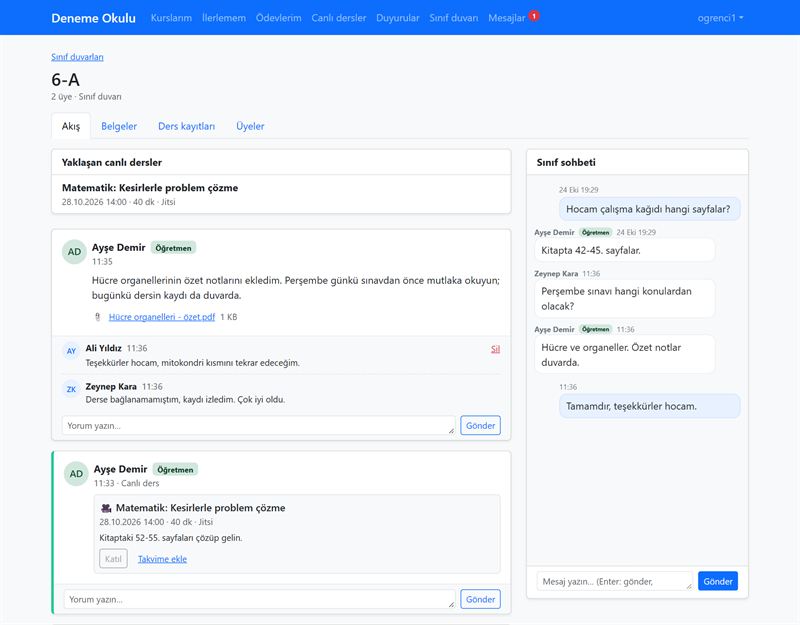800x625 pixels.
Task: Open Duyurular in the navbar
Action: 398,18
